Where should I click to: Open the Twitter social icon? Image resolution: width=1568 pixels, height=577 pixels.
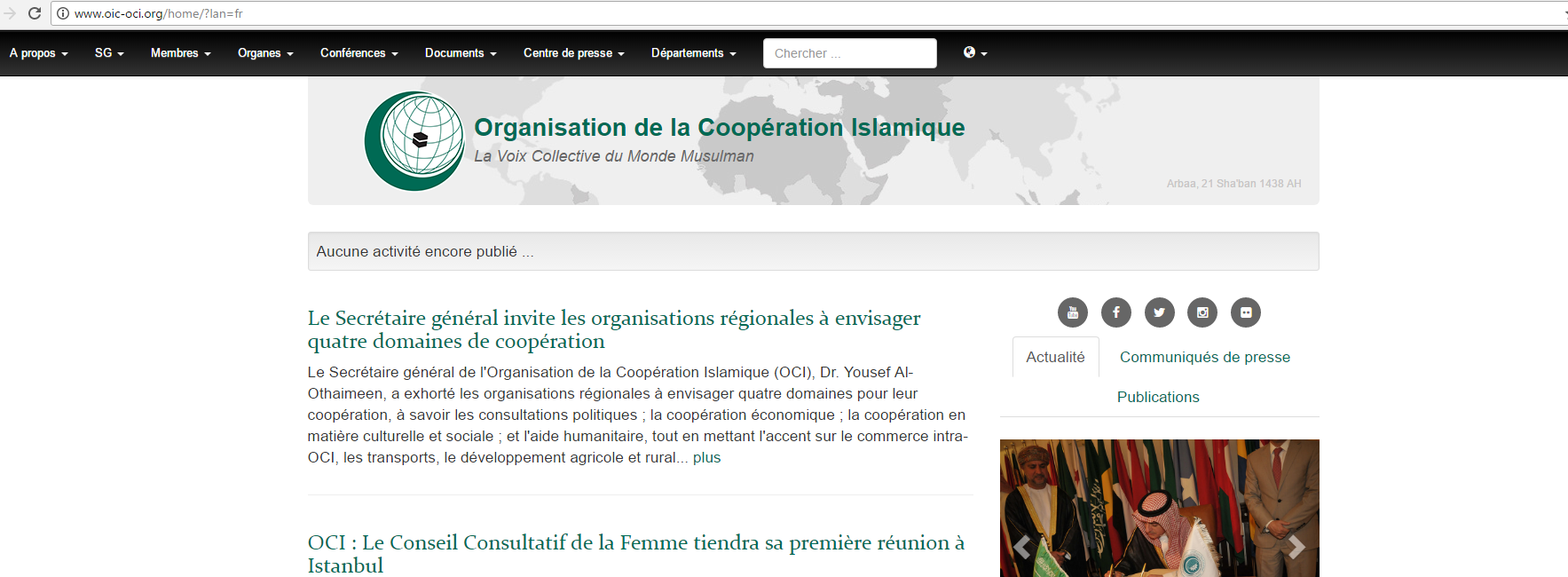(x=1159, y=312)
